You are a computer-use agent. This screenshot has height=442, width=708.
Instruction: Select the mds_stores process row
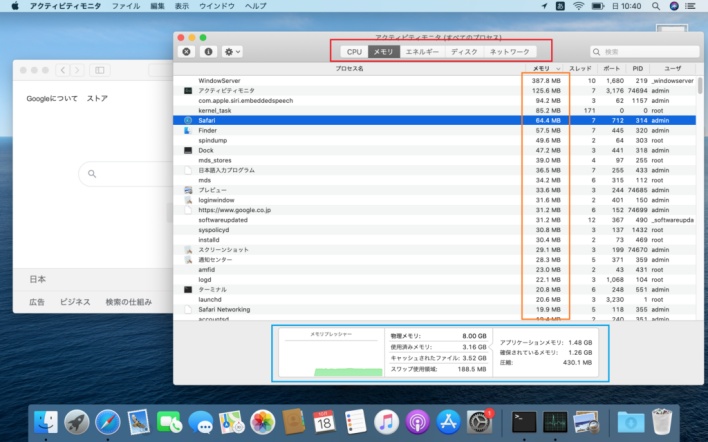pyautogui.click(x=434, y=160)
